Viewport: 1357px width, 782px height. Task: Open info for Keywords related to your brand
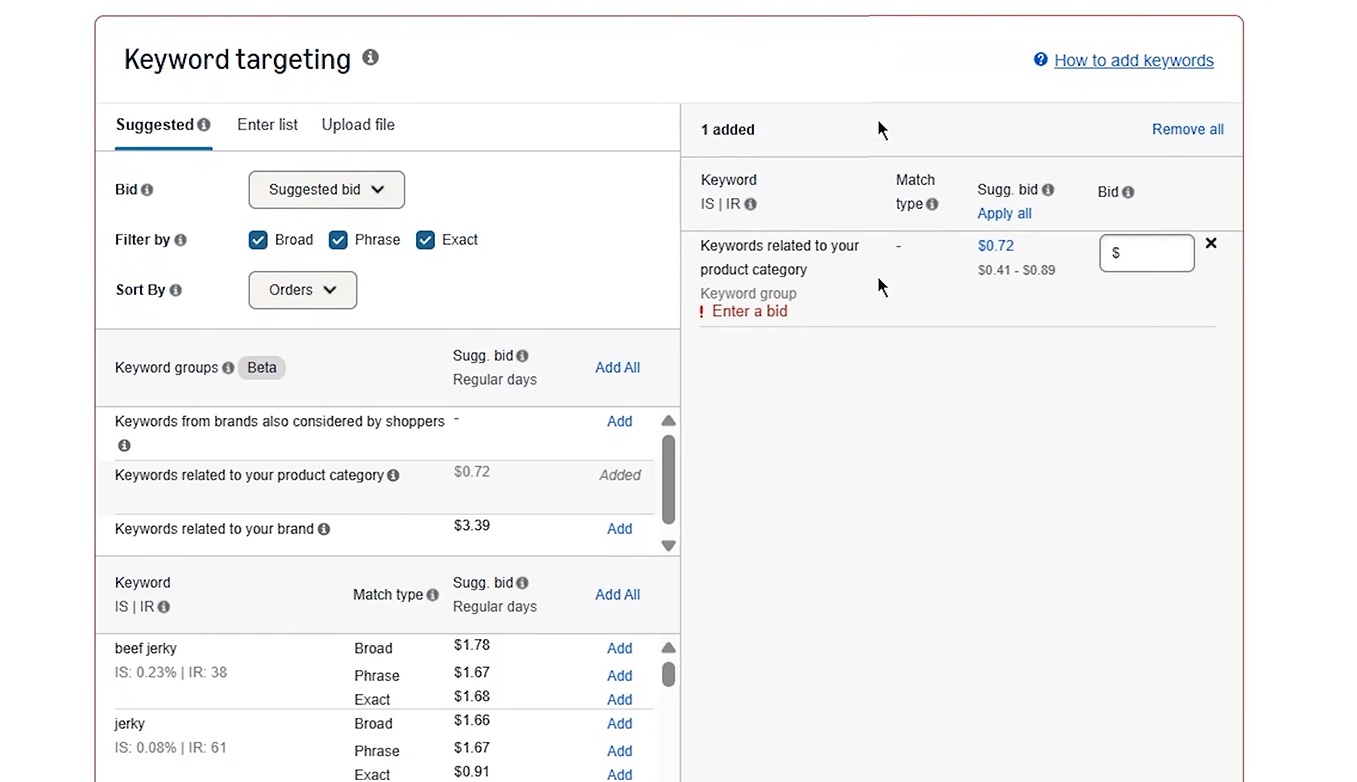coord(324,529)
